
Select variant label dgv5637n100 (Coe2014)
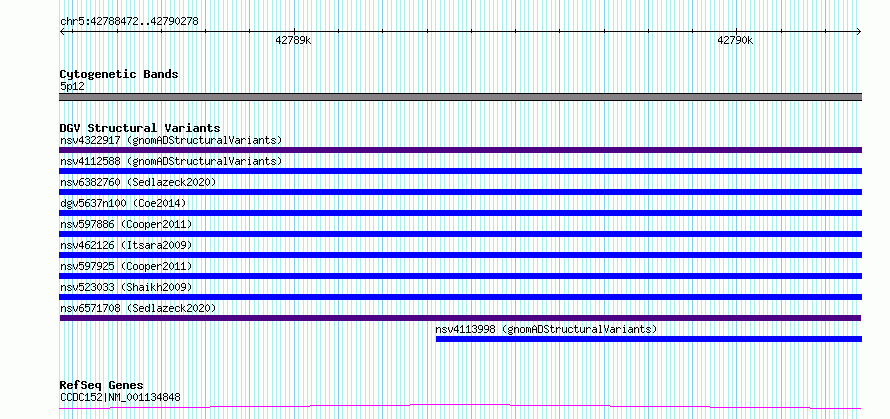click(x=123, y=203)
